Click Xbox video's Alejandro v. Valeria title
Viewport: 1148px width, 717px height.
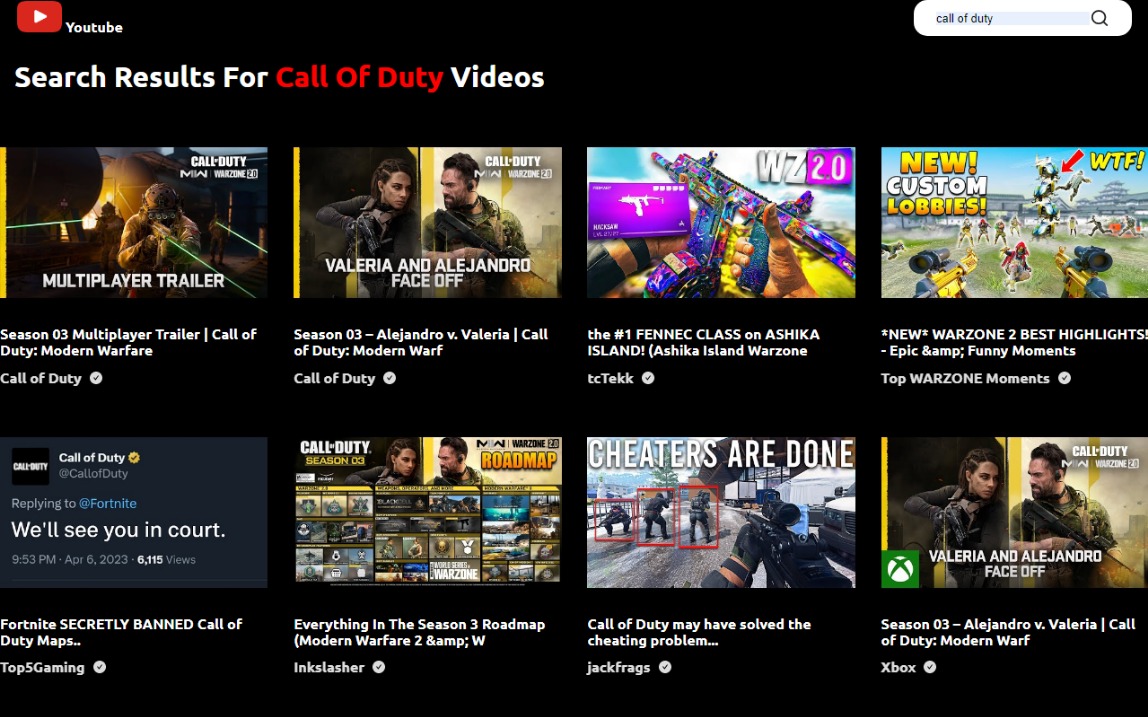point(1008,632)
